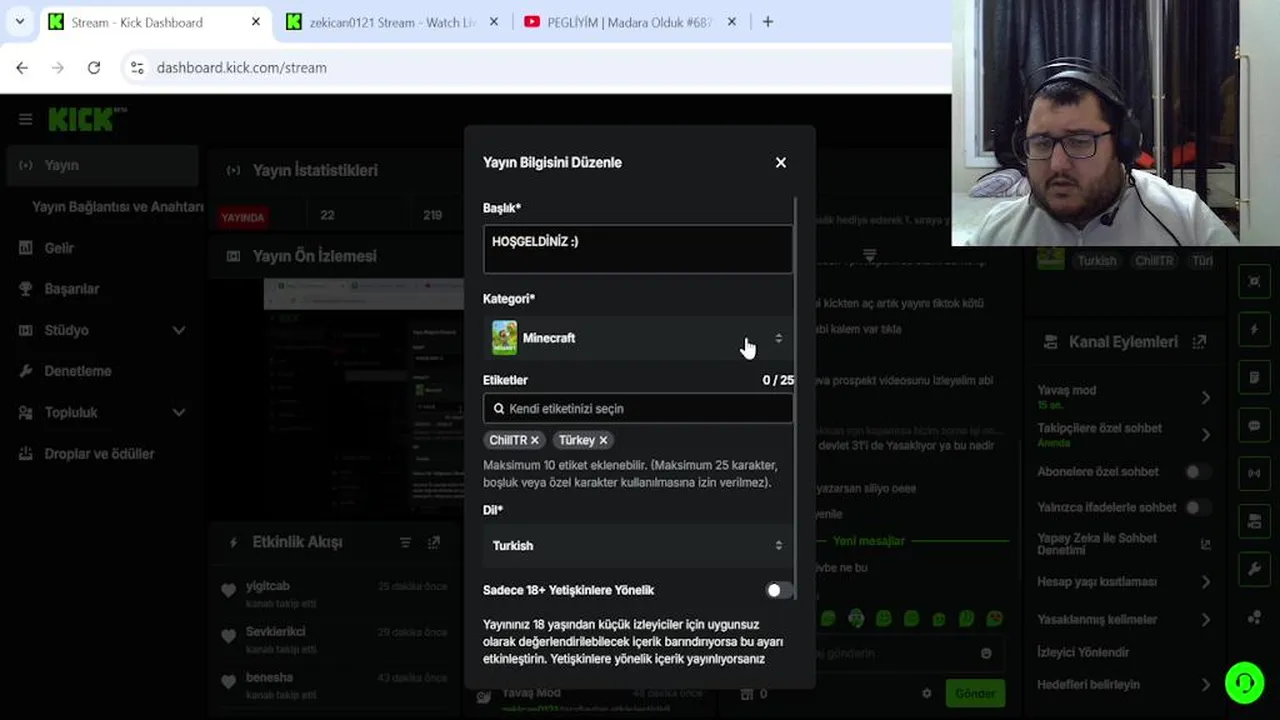Click the green headset support button

click(1244, 683)
